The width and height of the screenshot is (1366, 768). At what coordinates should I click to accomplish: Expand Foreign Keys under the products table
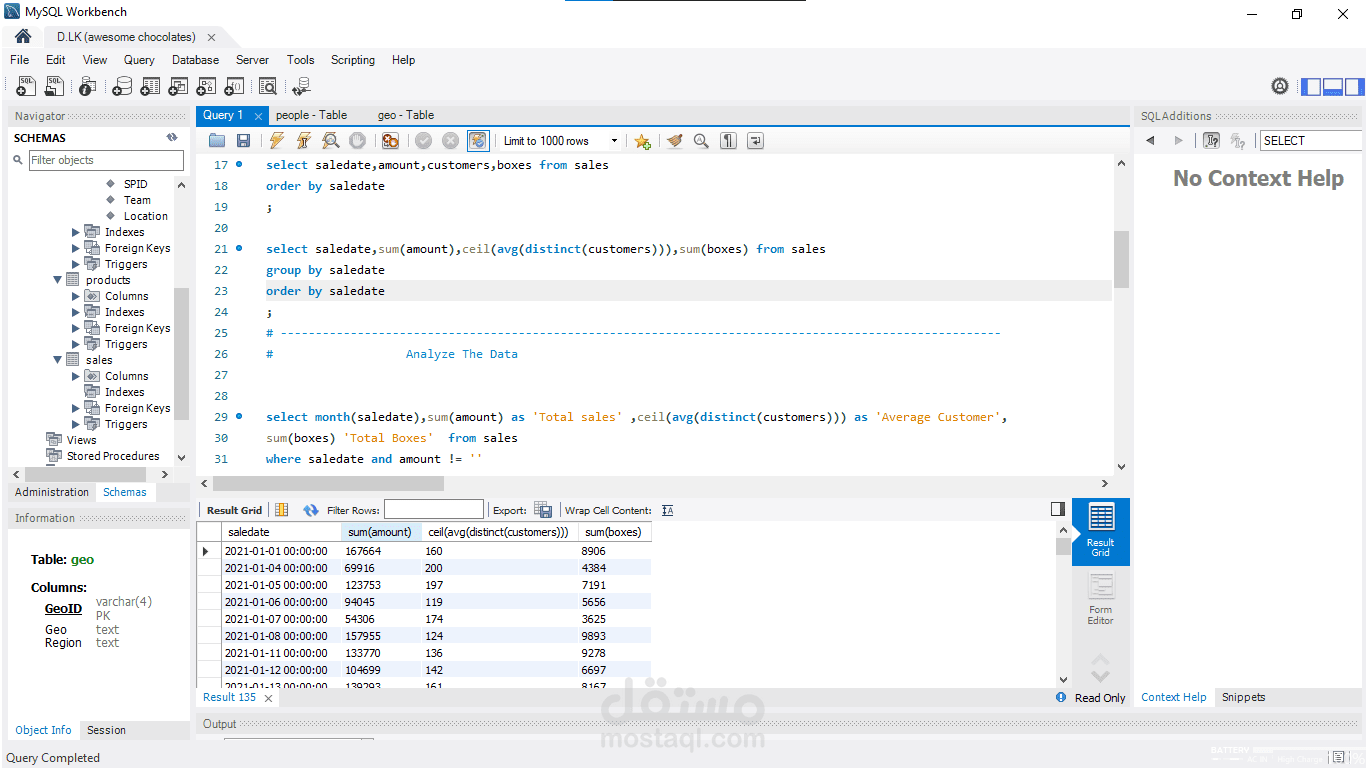(76, 328)
